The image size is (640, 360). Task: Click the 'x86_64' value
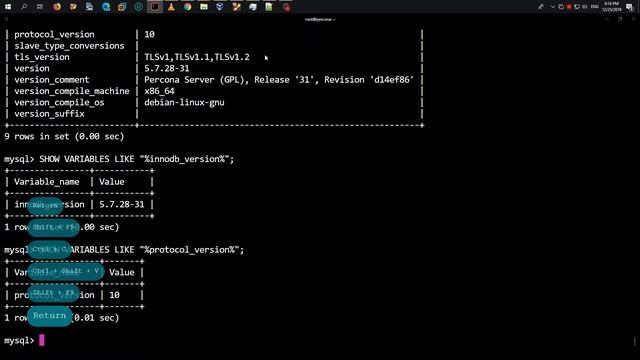point(159,91)
